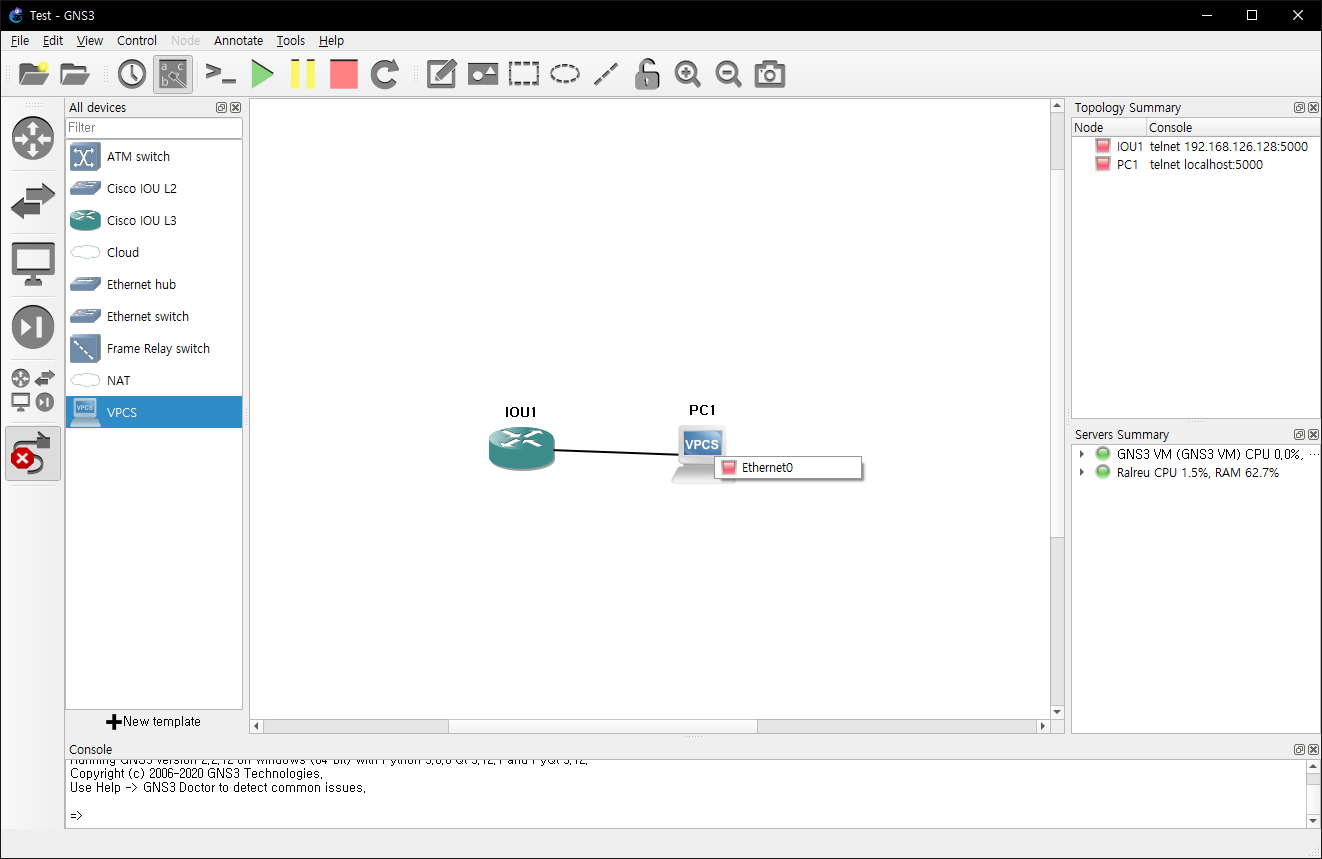Take a screenshot with camera icon
Image resolution: width=1322 pixels, height=859 pixels.
click(770, 74)
